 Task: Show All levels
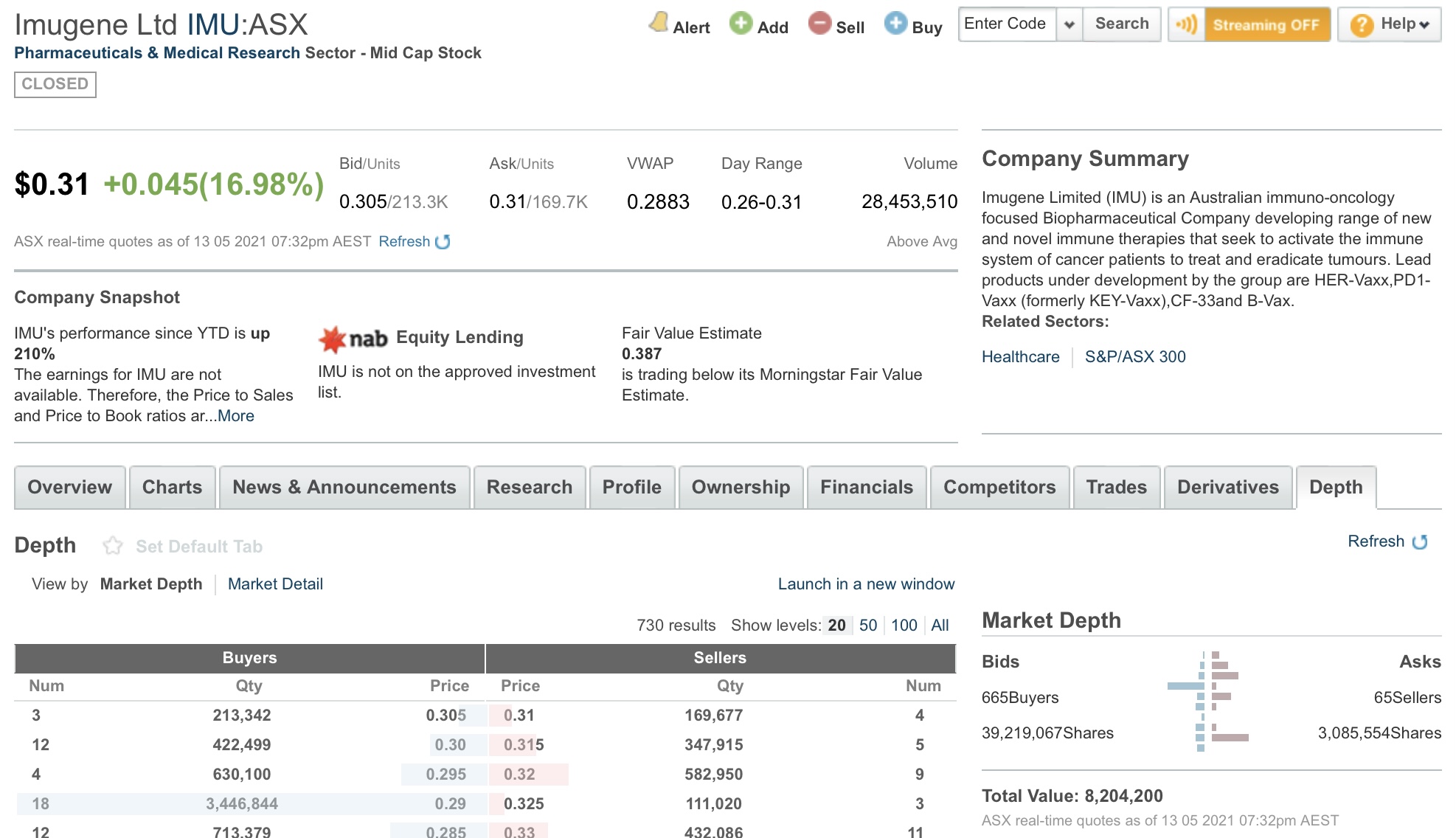[940, 626]
